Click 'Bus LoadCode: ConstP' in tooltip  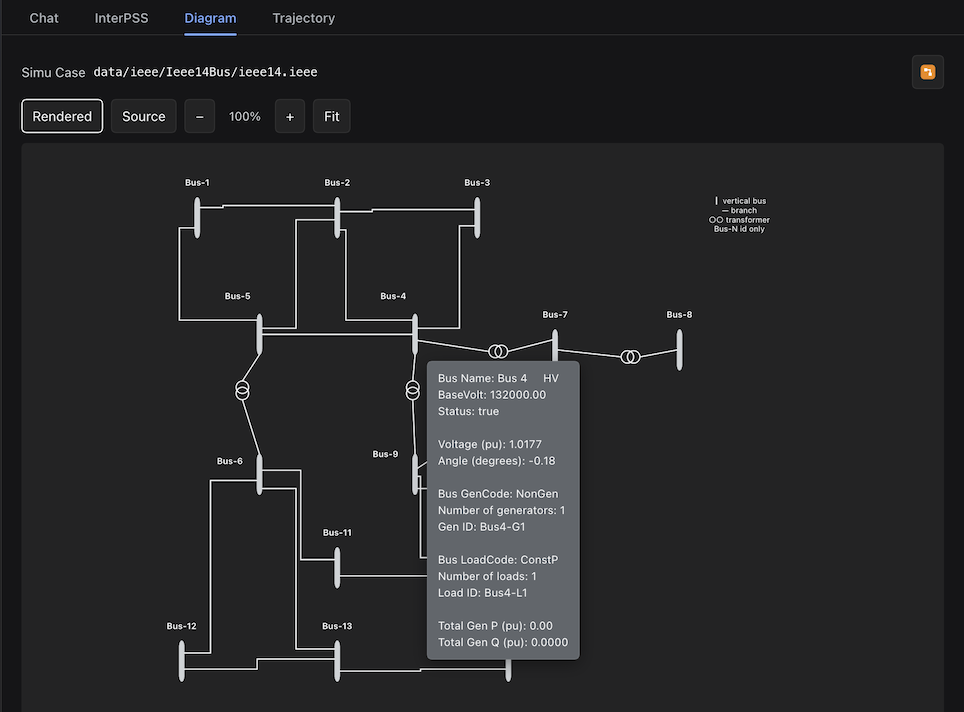498,560
